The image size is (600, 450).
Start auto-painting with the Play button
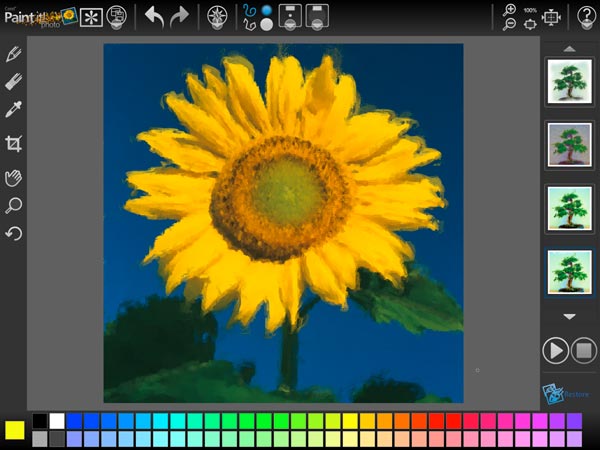[555, 350]
